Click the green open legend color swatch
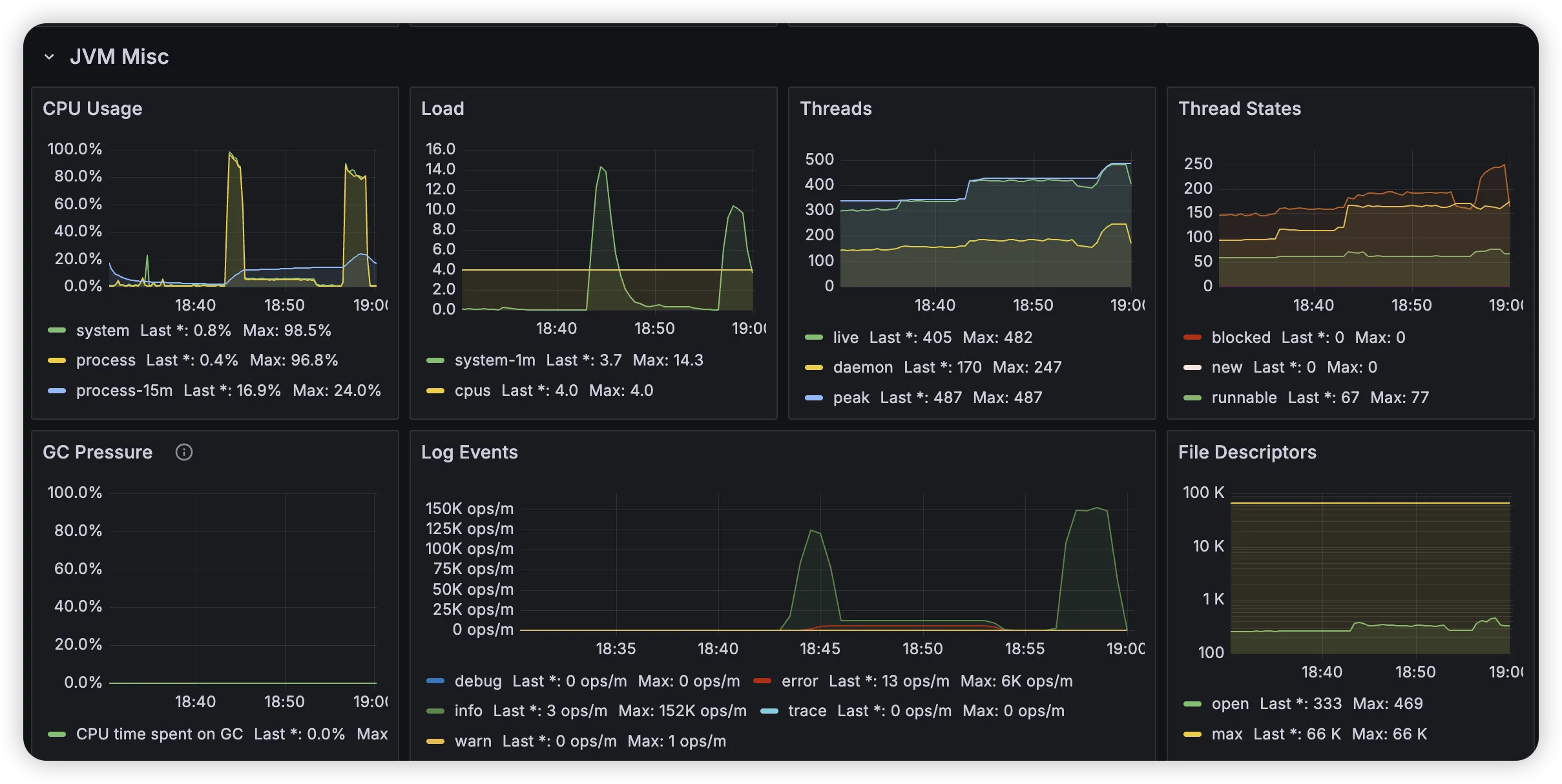 [1192, 704]
